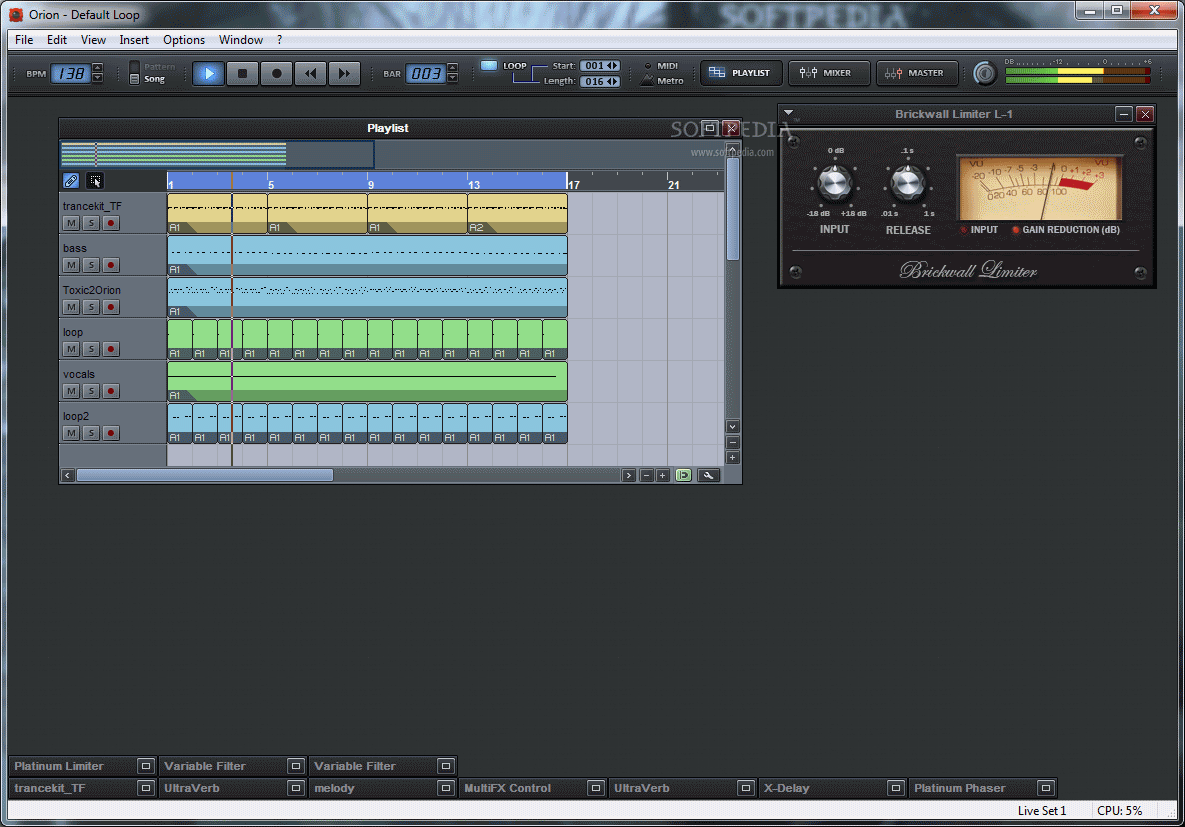
Task: Show the Playlist window via PLAYLIST button
Action: point(740,73)
